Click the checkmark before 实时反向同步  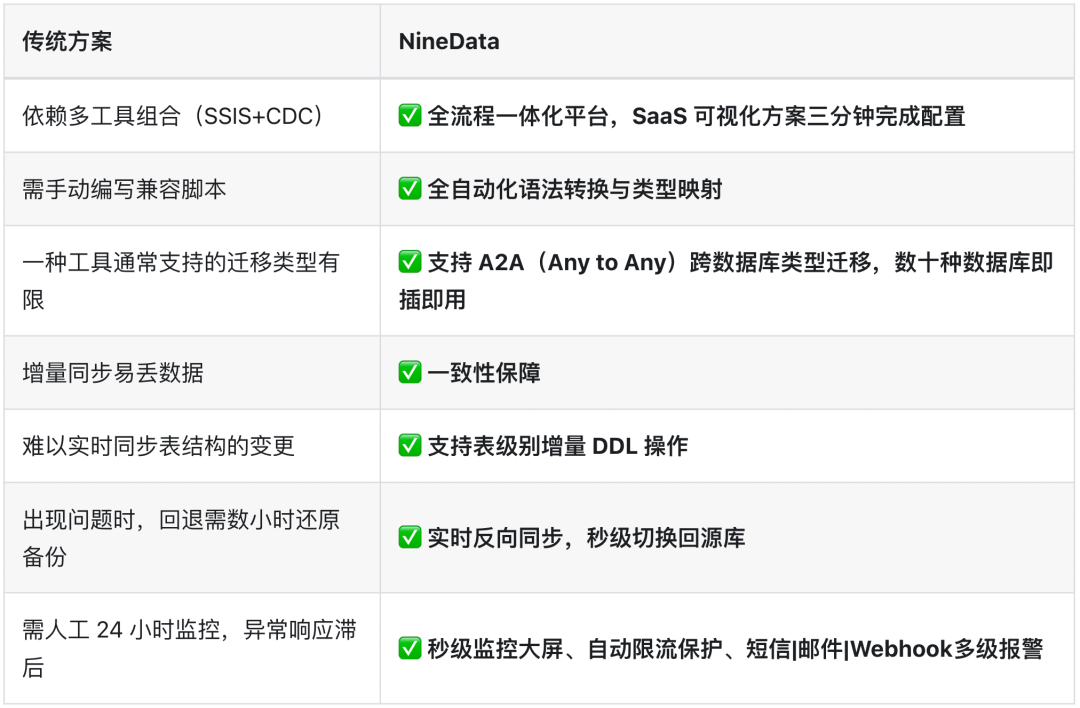click(x=410, y=538)
